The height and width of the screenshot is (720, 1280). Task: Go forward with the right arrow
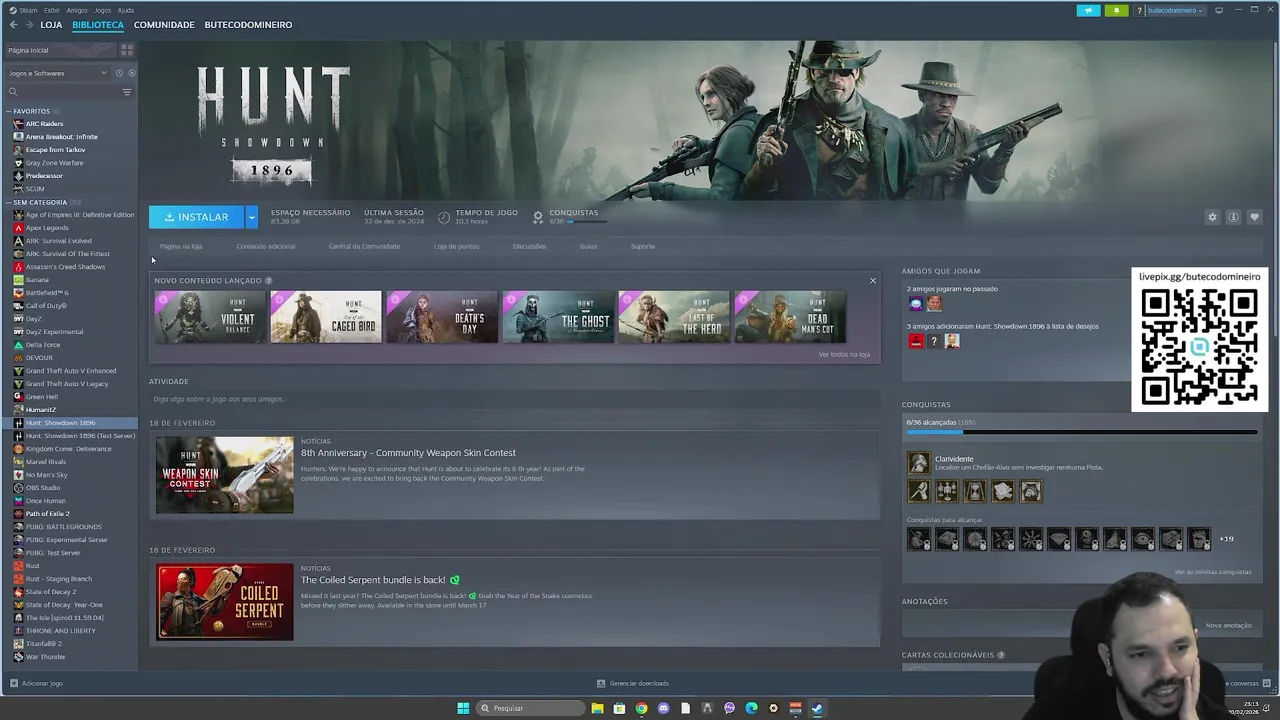[x=29, y=25]
